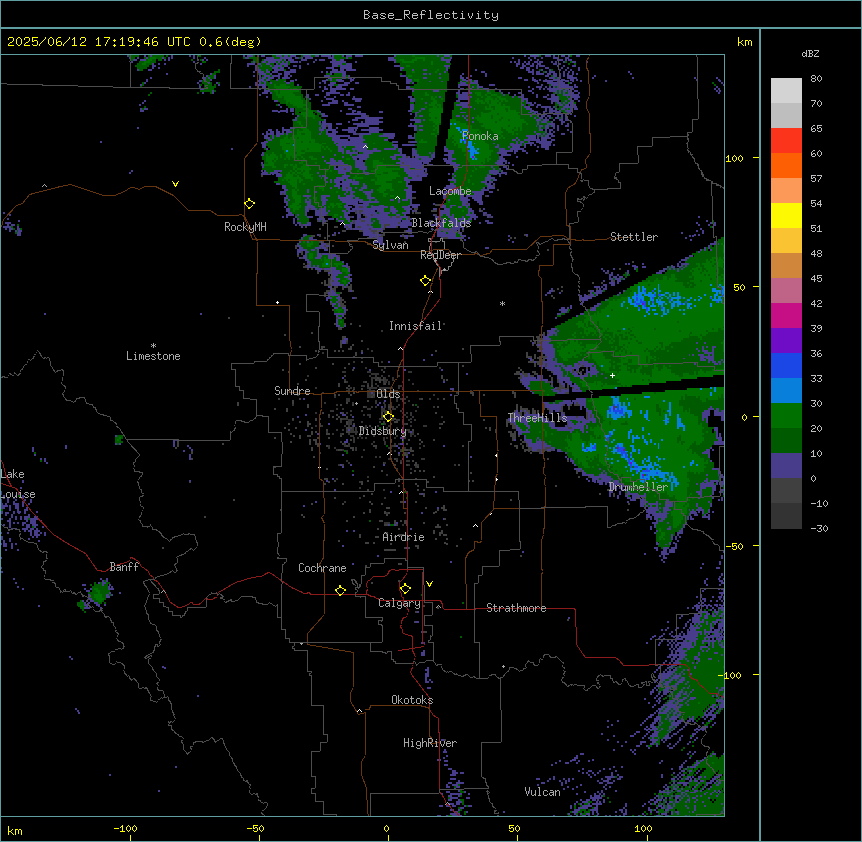The image size is (862, 842).
Task: Click the Didsbury label
Action: coord(383,431)
